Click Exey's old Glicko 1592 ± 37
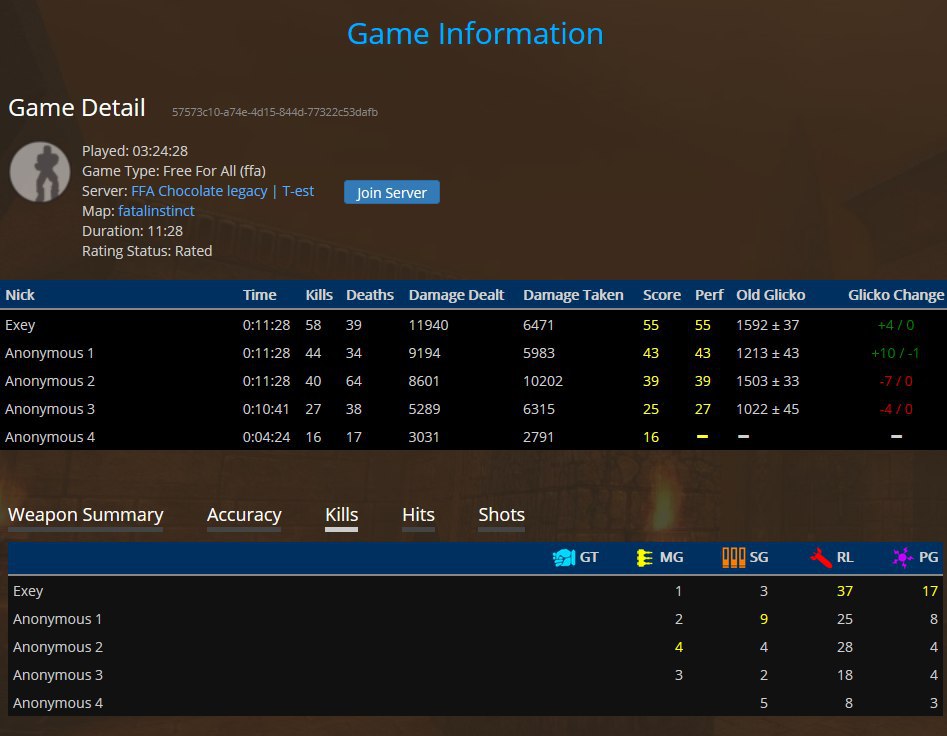The width and height of the screenshot is (947, 736). point(767,325)
